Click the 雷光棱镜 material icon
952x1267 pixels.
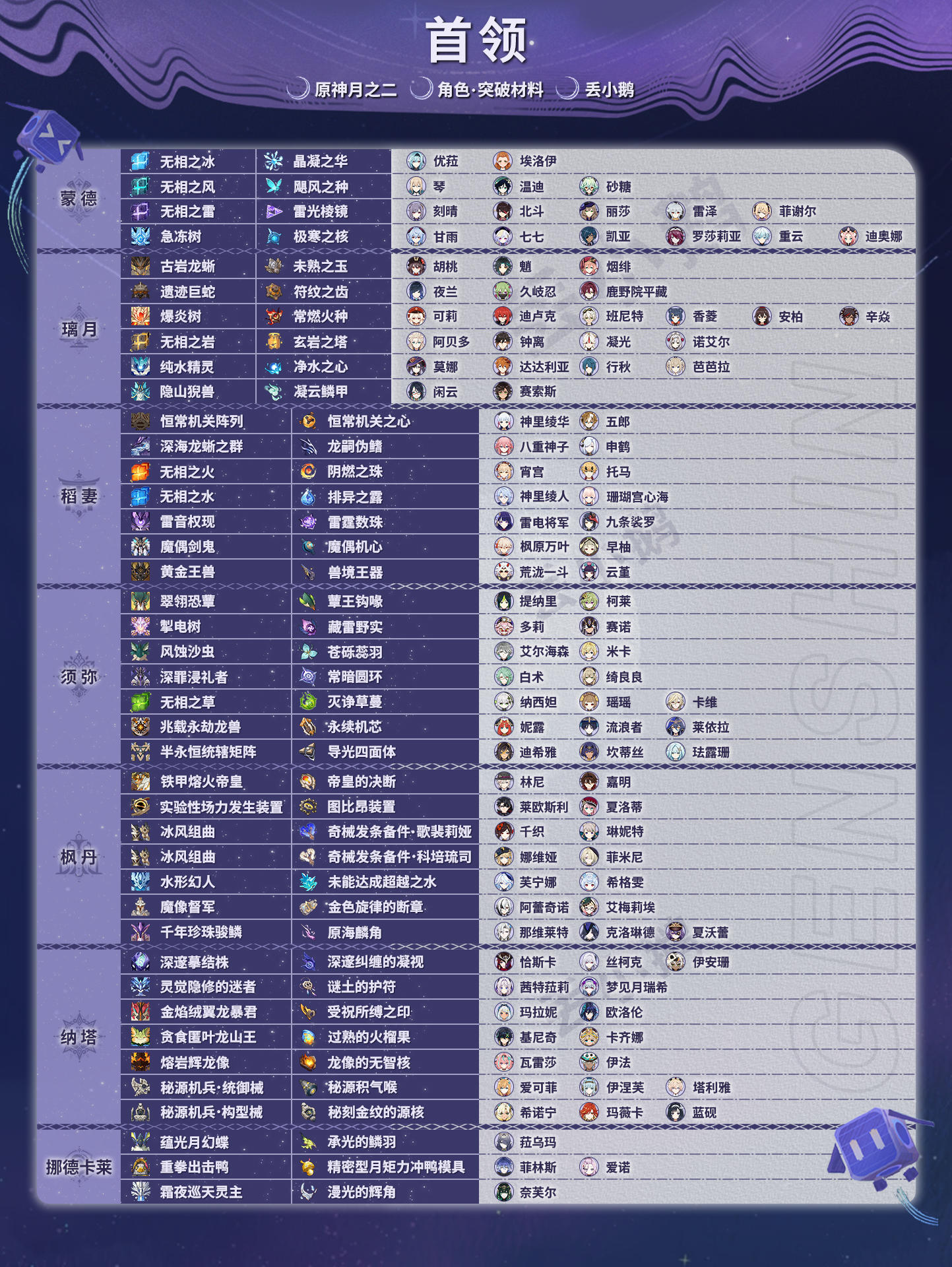click(x=273, y=212)
